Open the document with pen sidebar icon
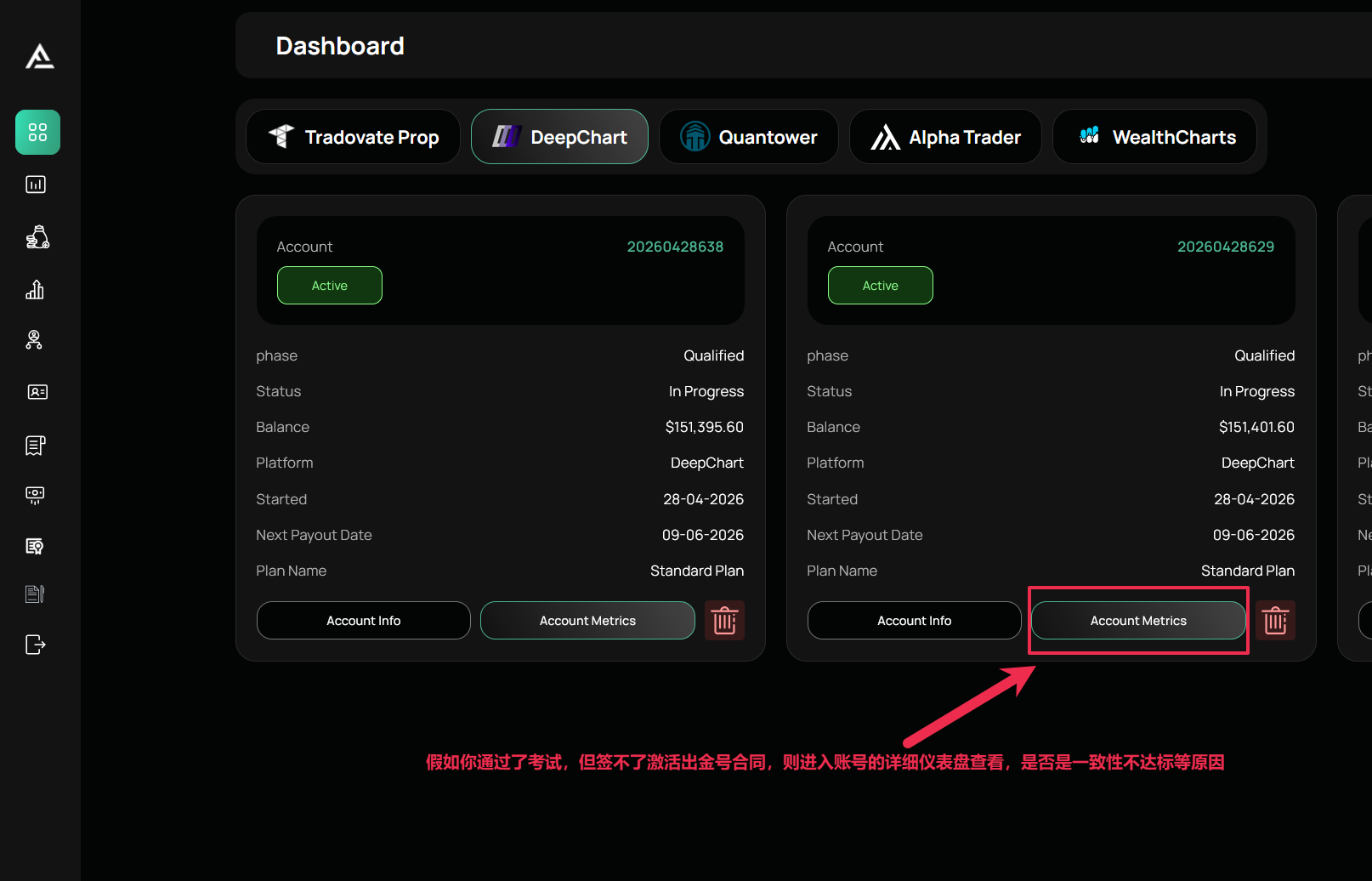The height and width of the screenshot is (881, 1372). (35, 594)
